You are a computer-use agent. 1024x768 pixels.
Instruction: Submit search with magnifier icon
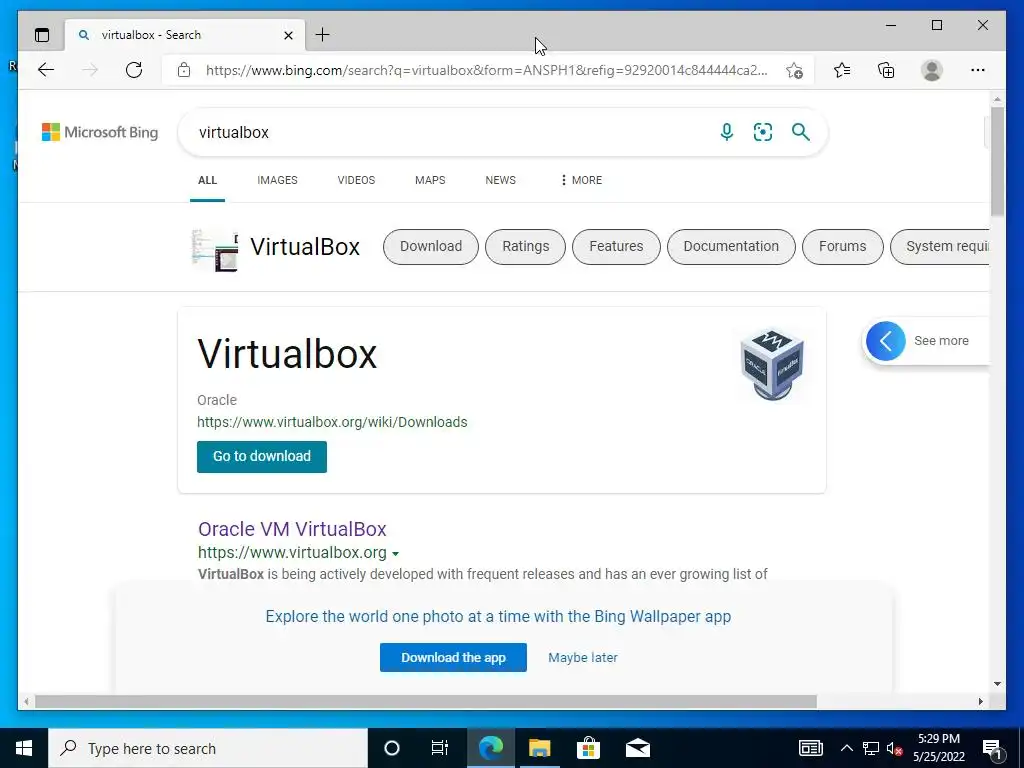[801, 132]
